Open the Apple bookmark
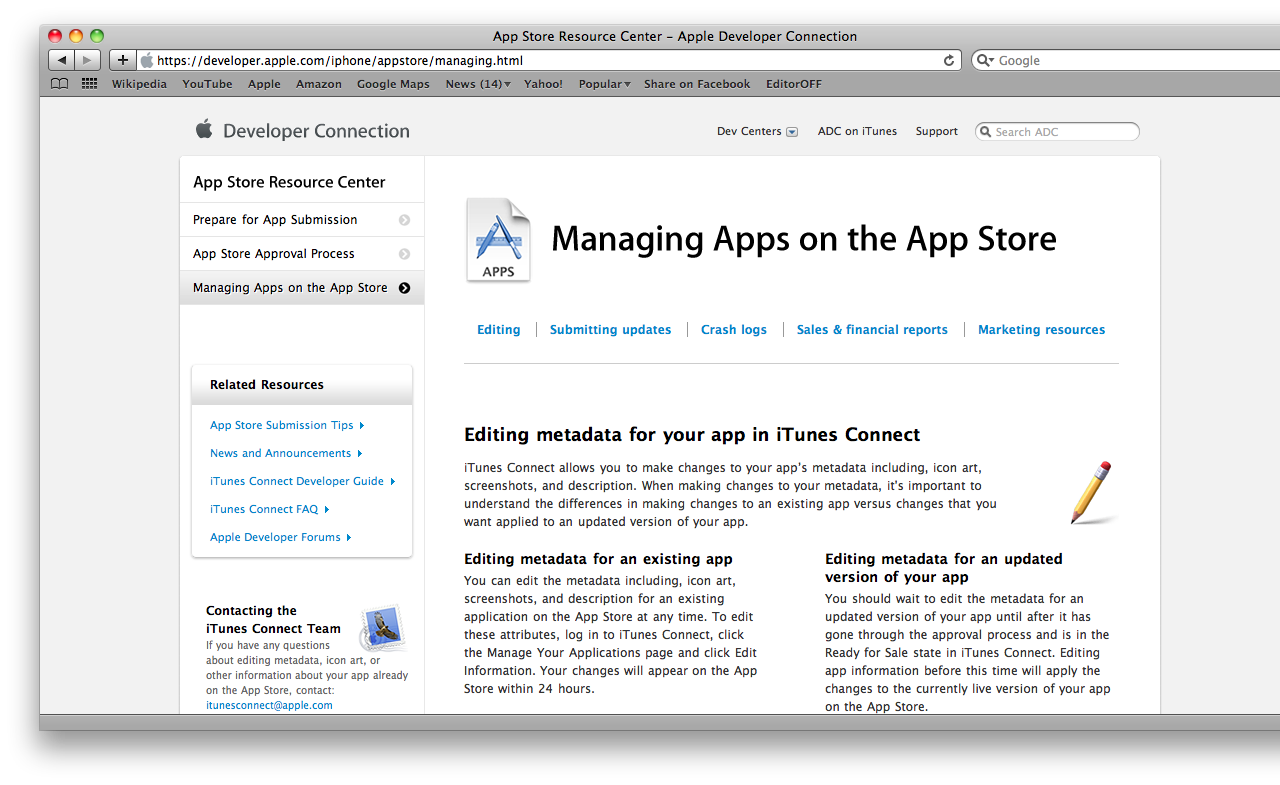Viewport: 1280px width, 785px height. (x=264, y=84)
